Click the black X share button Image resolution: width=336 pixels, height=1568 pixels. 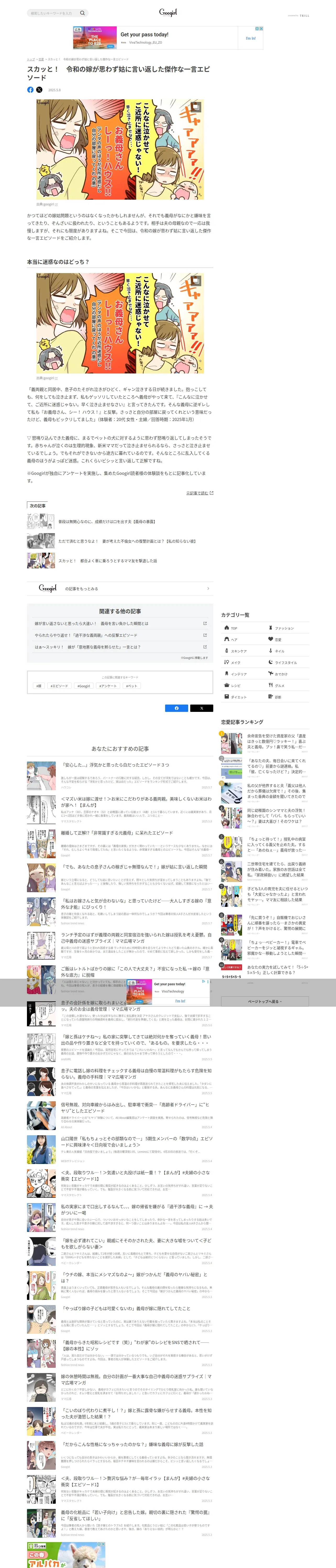click(x=201, y=708)
